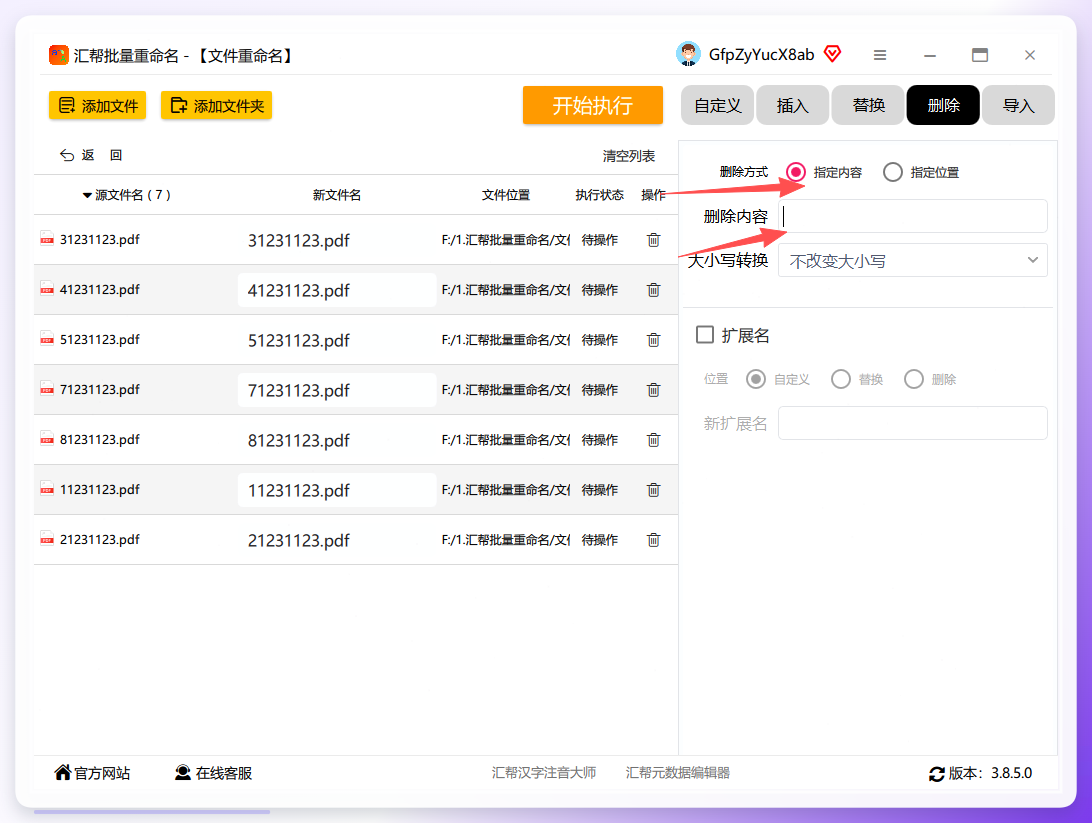1092x823 pixels.
Task: Click username GfpZyYucX8ab
Action: 761,54
